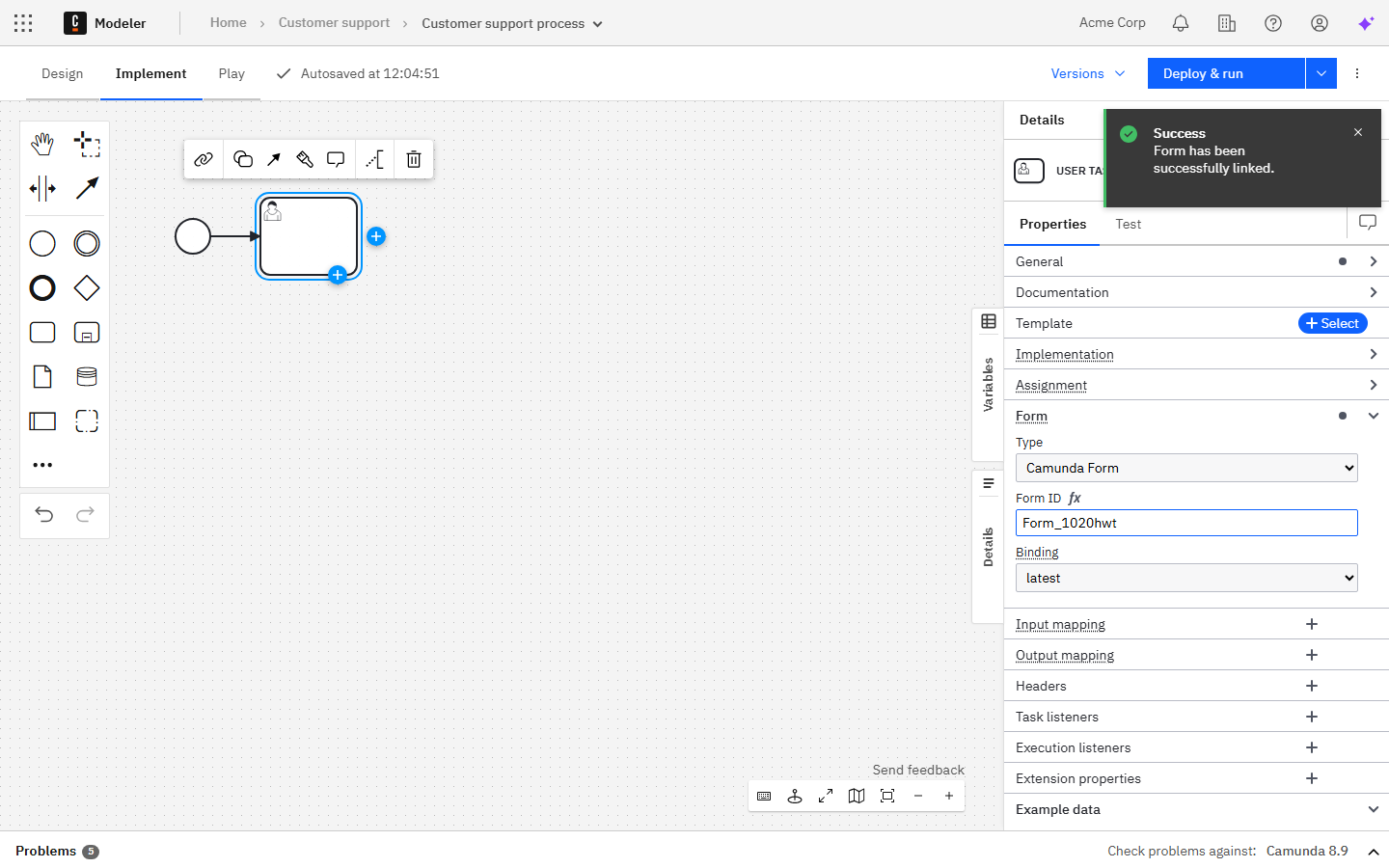Toggle the minimap icon
Image resolution: width=1389 pixels, height=868 pixels.
(857, 796)
